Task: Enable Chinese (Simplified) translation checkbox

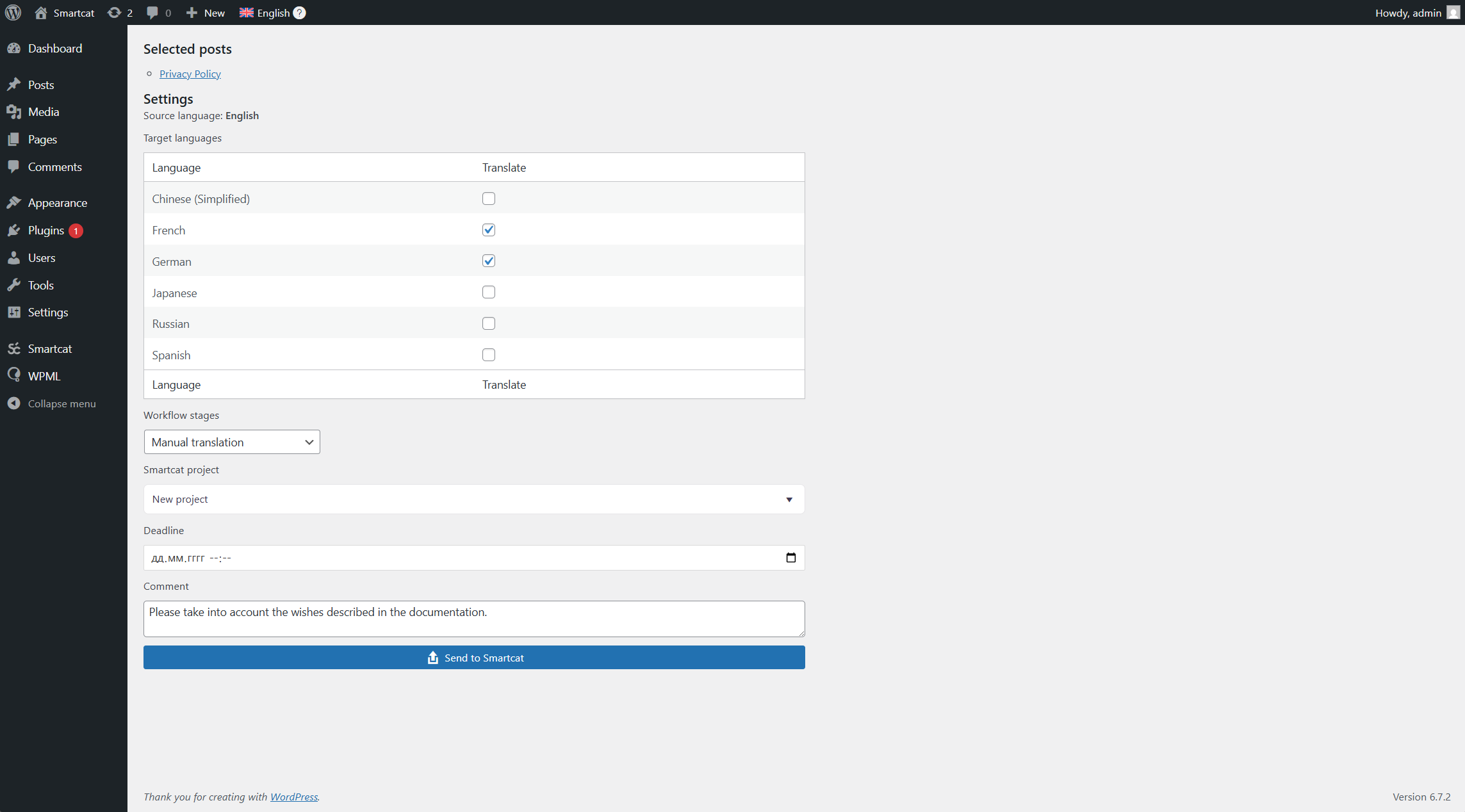Action: point(489,199)
